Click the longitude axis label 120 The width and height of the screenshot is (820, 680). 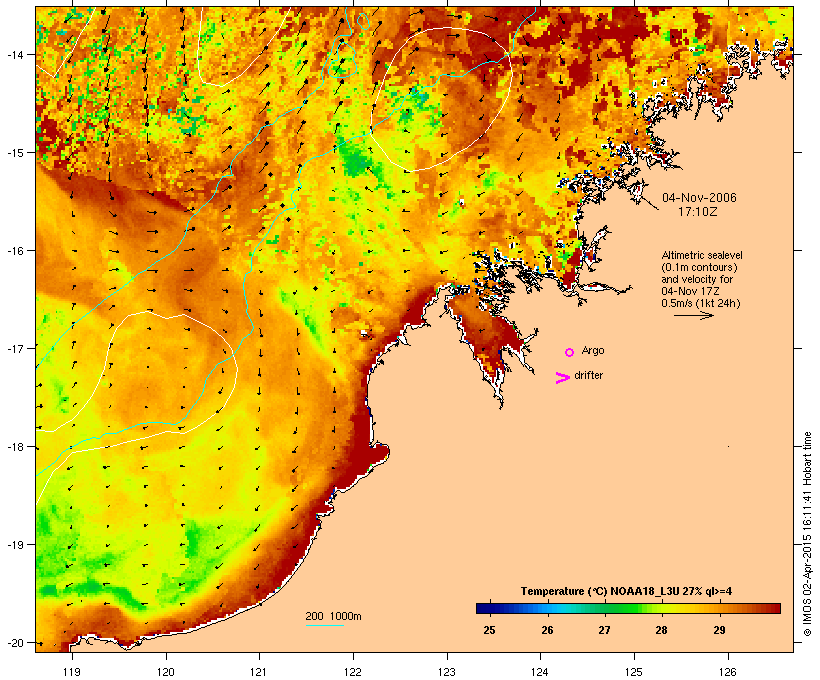click(166, 672)
